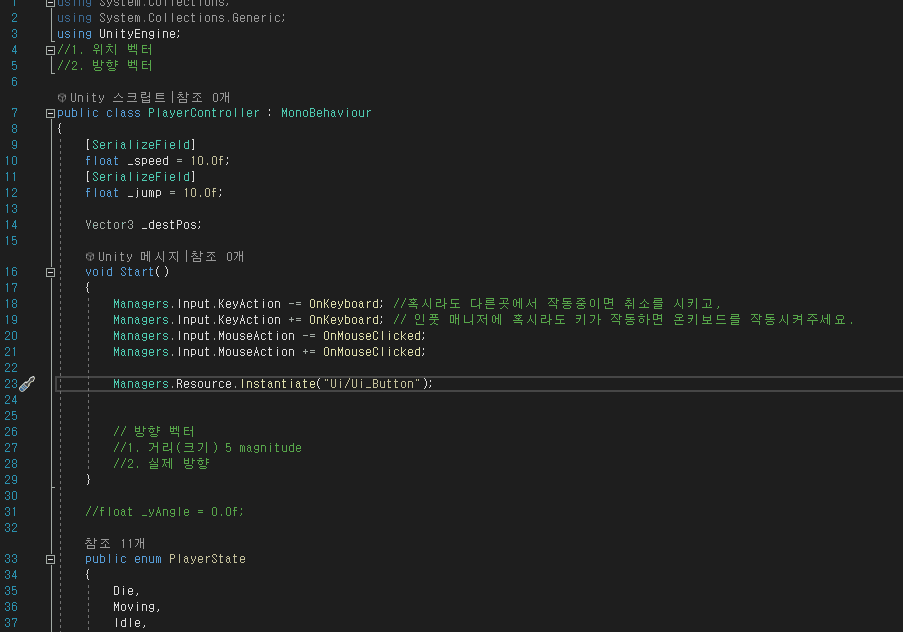Collapse the PlayerController class outline
Screen dimensions: 903x632
[50, 113]
